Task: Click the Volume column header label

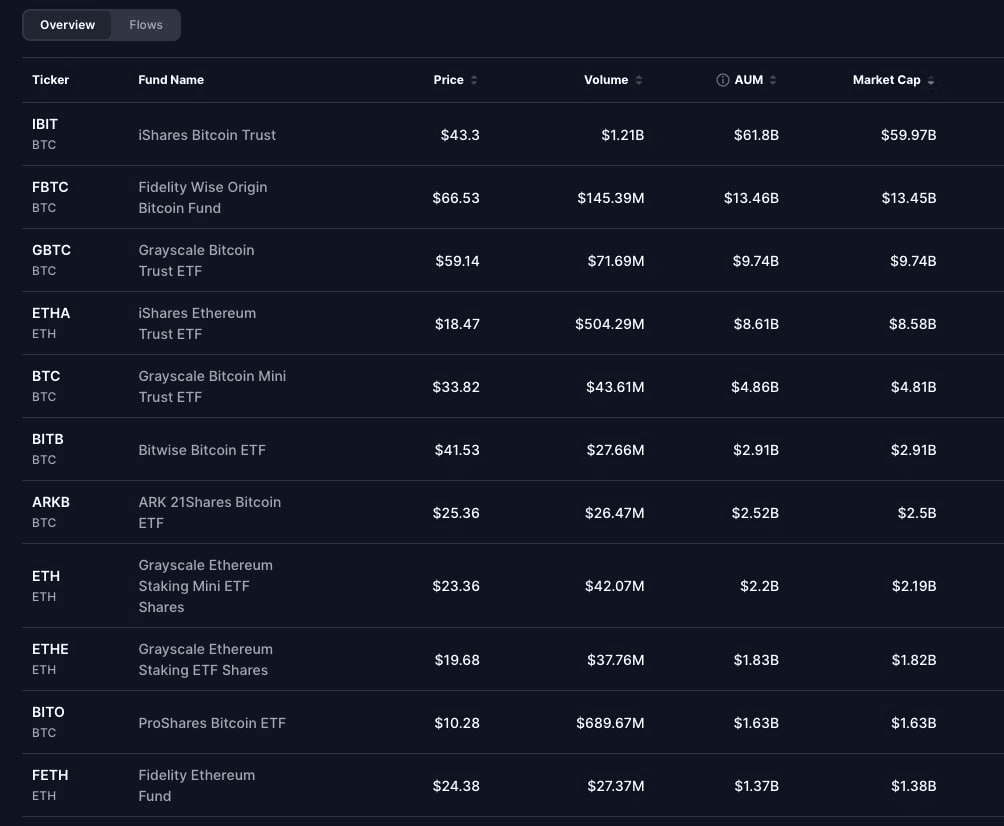Action: click(606, 80)
